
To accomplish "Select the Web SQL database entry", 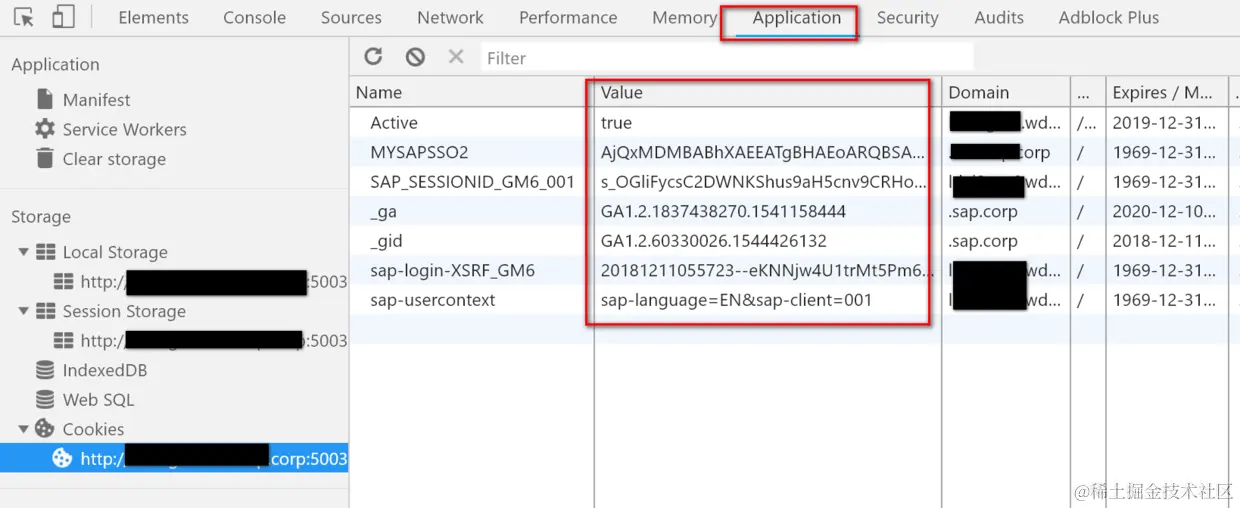I will click(85, 400).
